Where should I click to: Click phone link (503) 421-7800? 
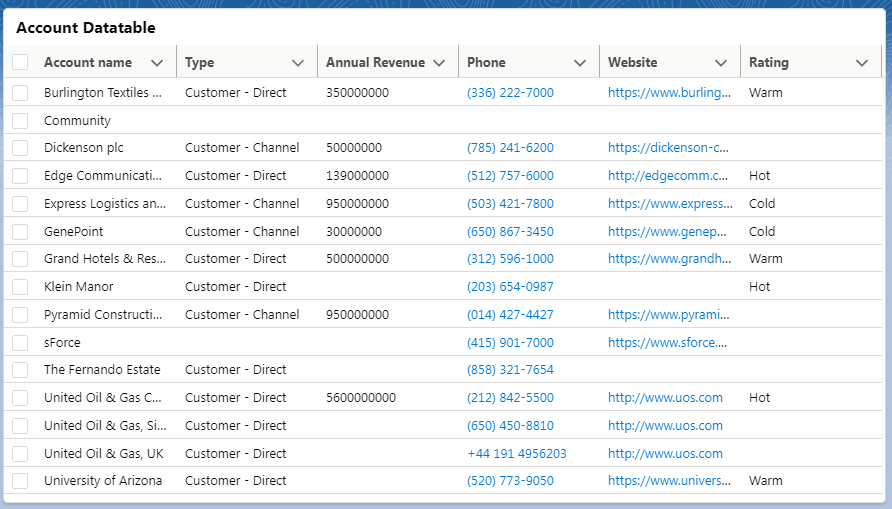tap(510, 204)
